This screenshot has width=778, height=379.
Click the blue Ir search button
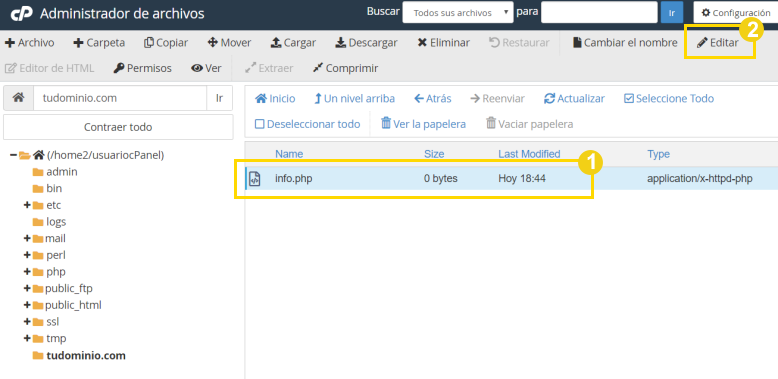672,12
